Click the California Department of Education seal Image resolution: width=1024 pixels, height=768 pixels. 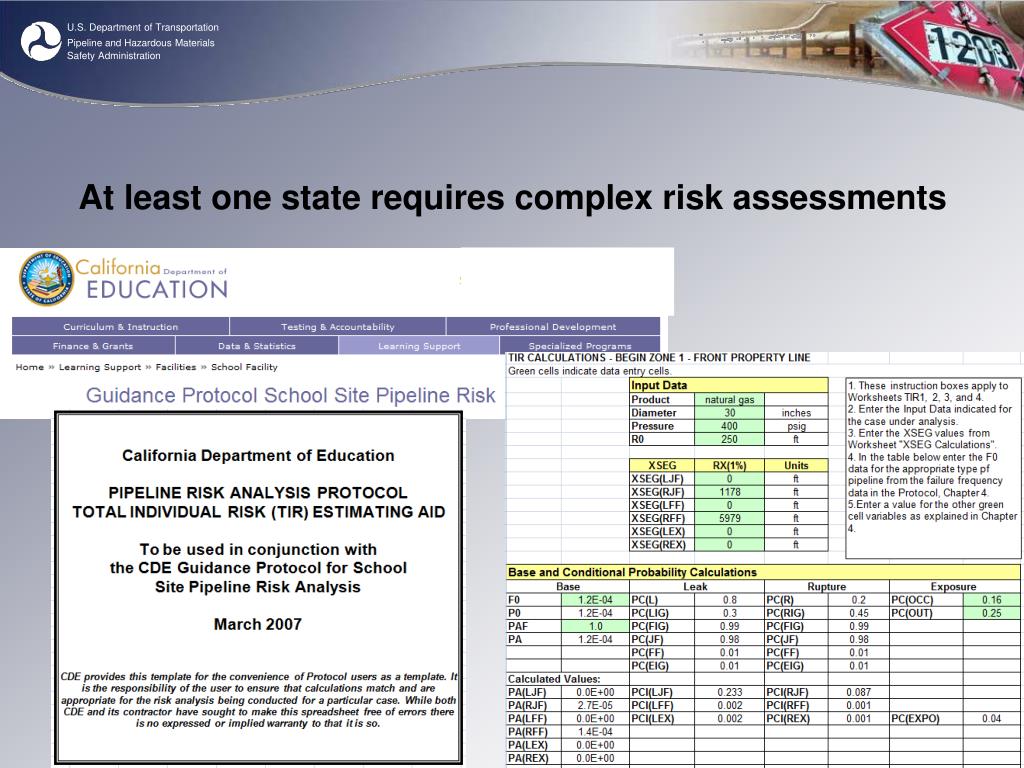(x=46, y=278)
